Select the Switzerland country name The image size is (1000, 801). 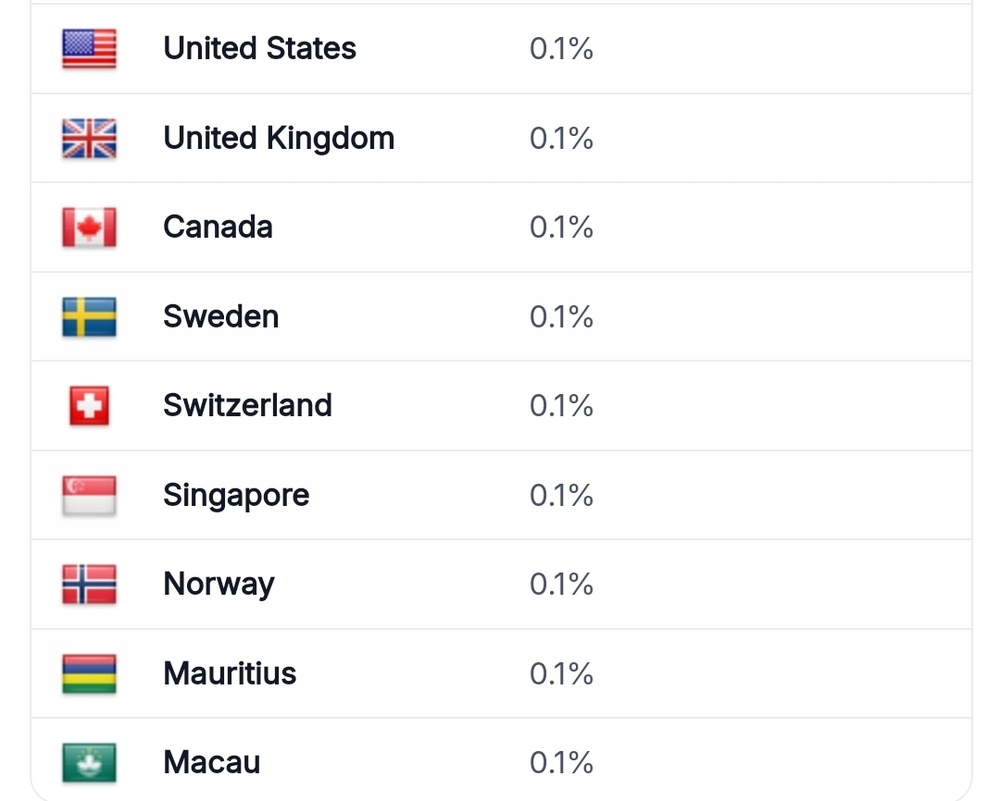[x=247, y=406]
